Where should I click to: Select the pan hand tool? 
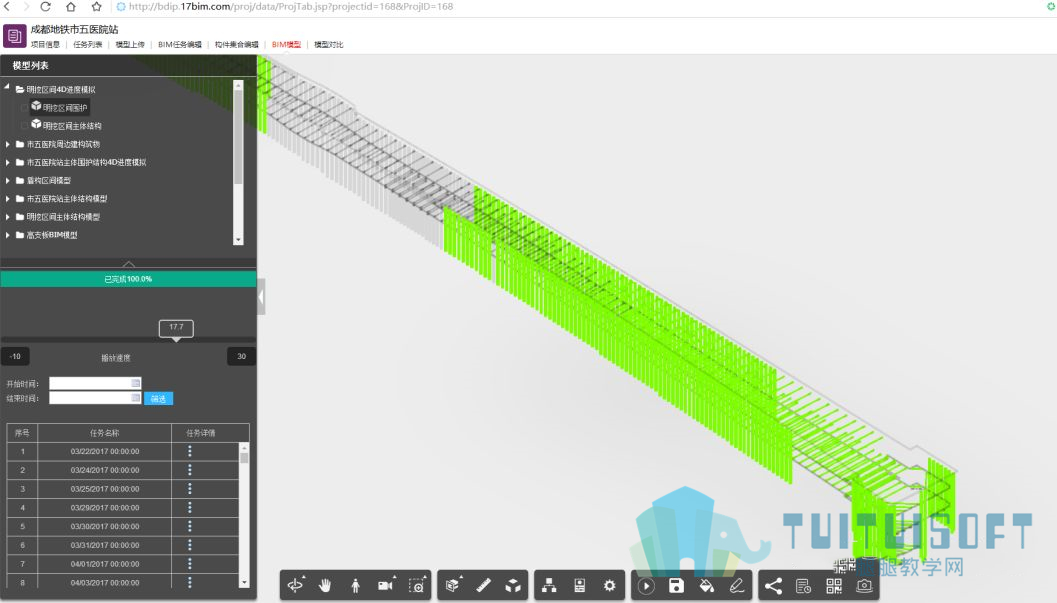pyautogui.click(x=325, y=585)
